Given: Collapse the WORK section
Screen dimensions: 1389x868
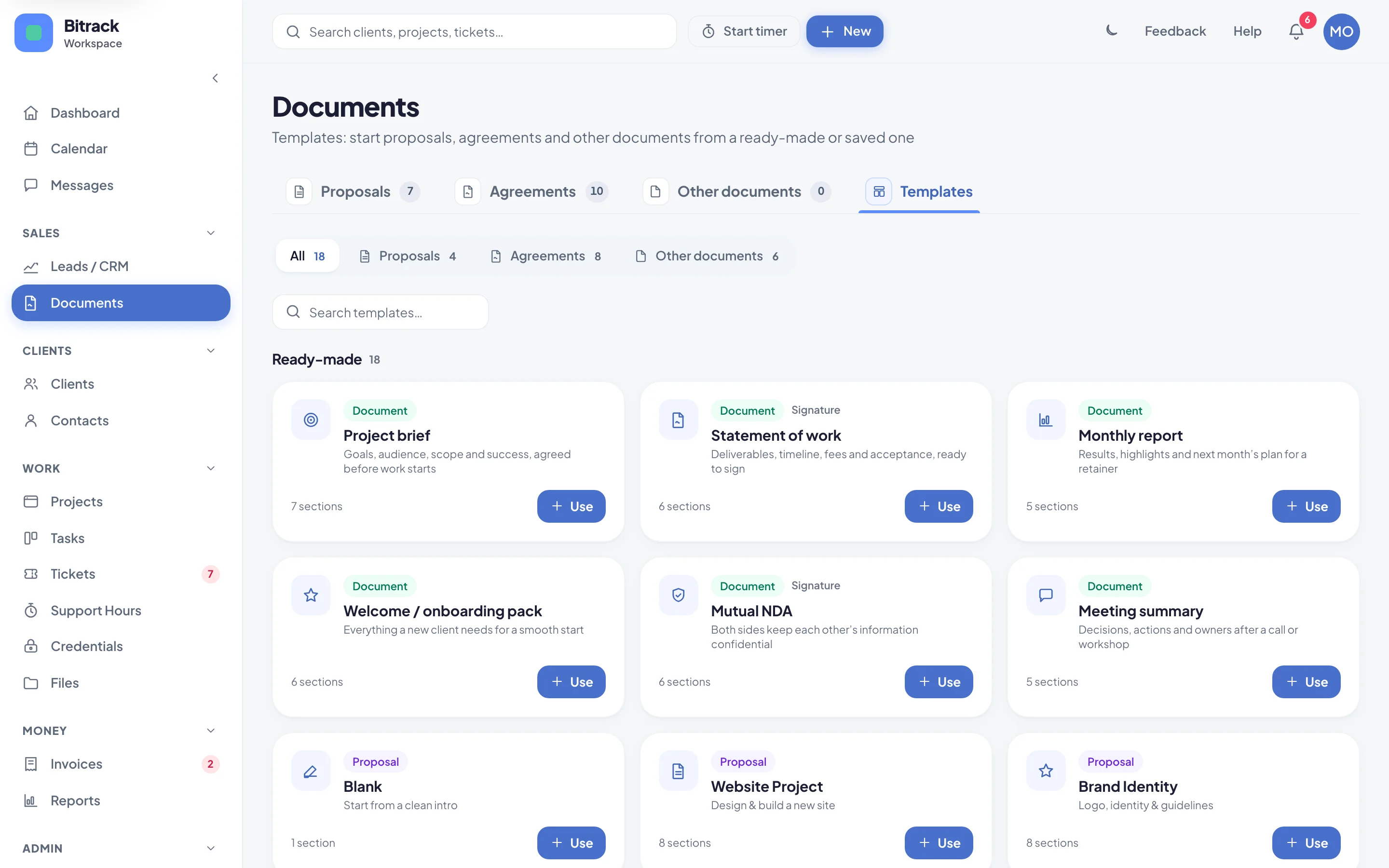Looking at the screenshot, I should 211,468.
